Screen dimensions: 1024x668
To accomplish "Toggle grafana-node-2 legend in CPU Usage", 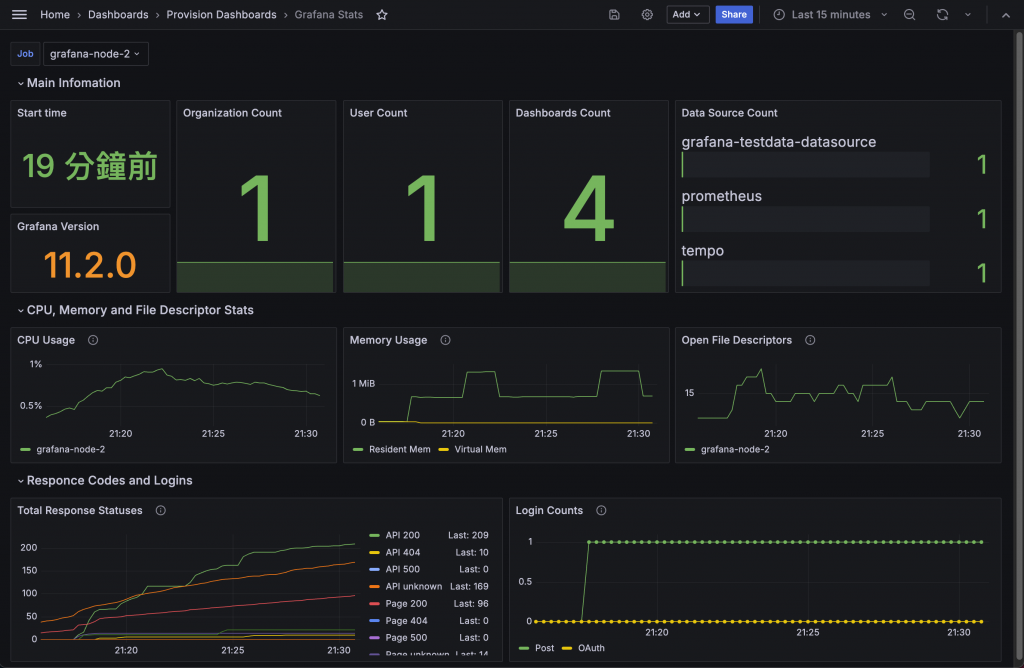I will pyautogui.click(x=71, y=449).
